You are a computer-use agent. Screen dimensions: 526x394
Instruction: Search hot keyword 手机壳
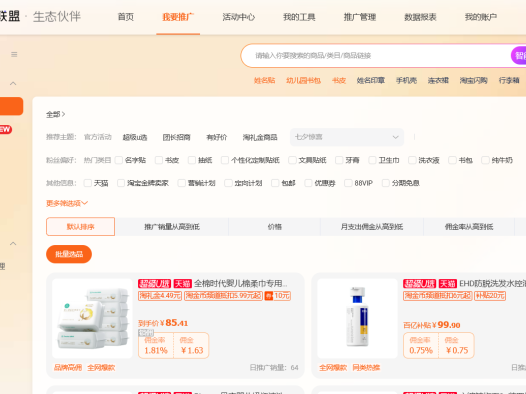click(x=406, y=80)
